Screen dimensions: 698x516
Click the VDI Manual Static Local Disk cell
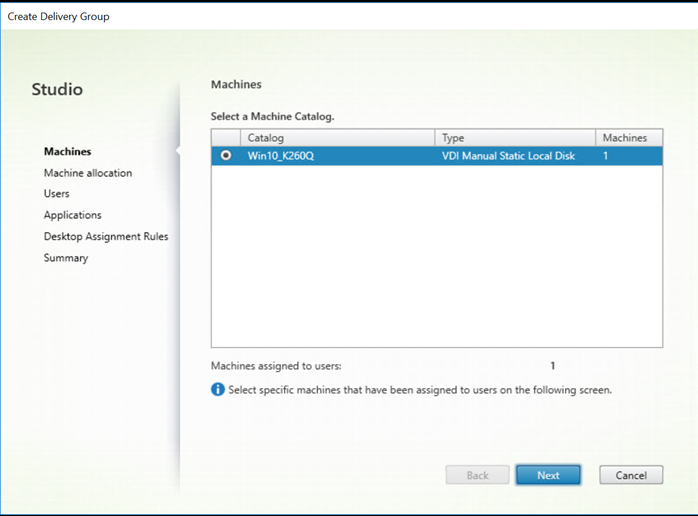pyautogui.click(x=508, y=156)
